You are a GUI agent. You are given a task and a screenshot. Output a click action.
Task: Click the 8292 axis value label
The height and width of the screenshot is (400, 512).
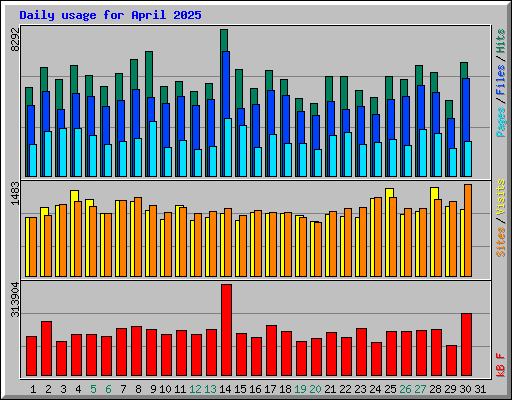15,40
